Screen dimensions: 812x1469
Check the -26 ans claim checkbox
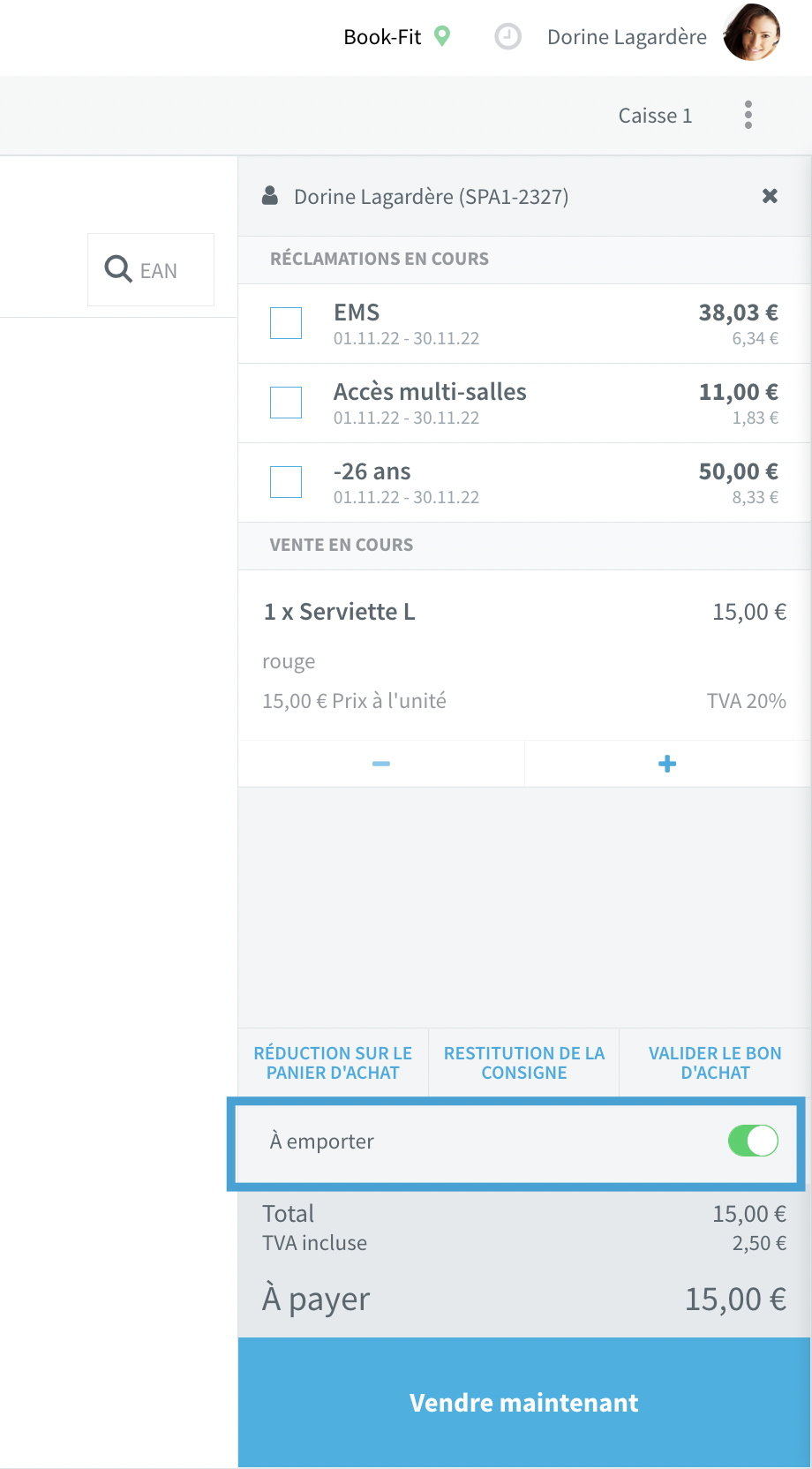tap(286, 482)
